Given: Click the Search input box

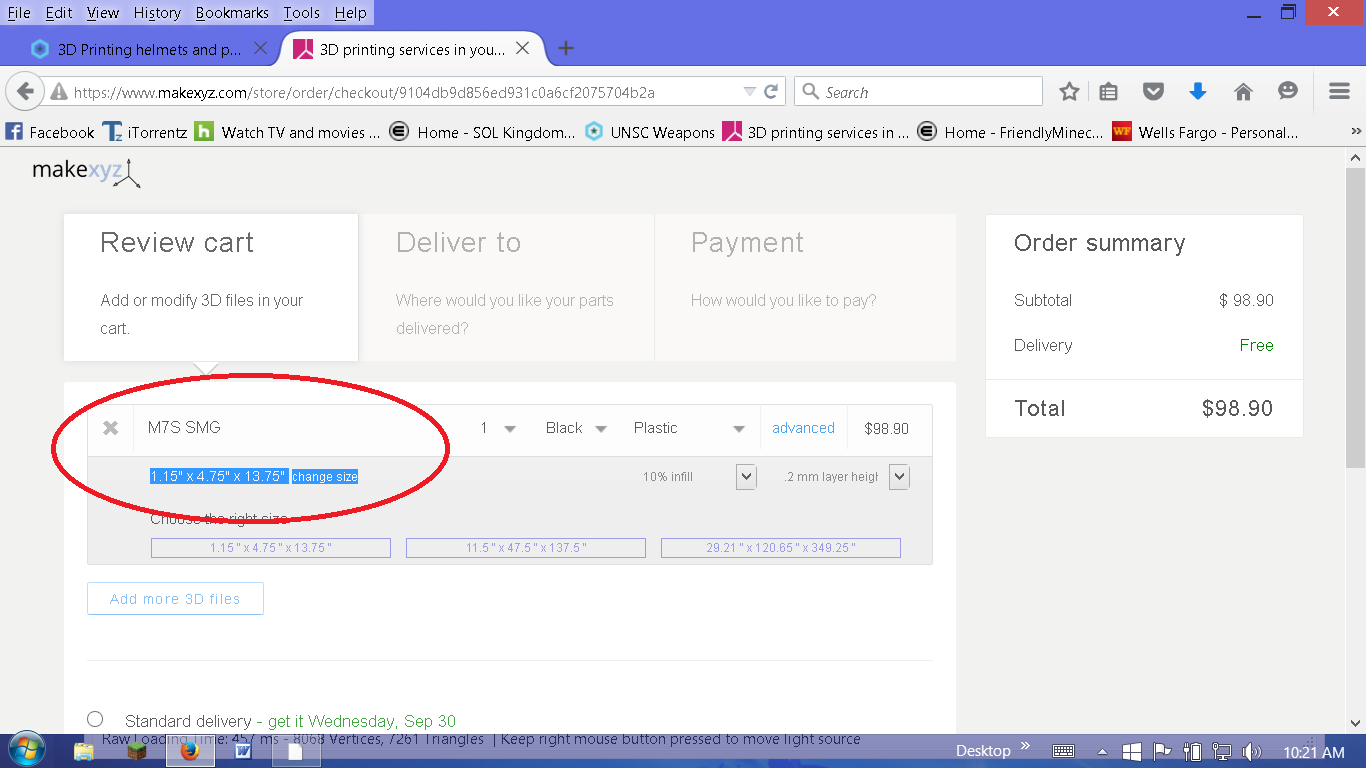Looking at the screenshot, I should tap(918, 92).
